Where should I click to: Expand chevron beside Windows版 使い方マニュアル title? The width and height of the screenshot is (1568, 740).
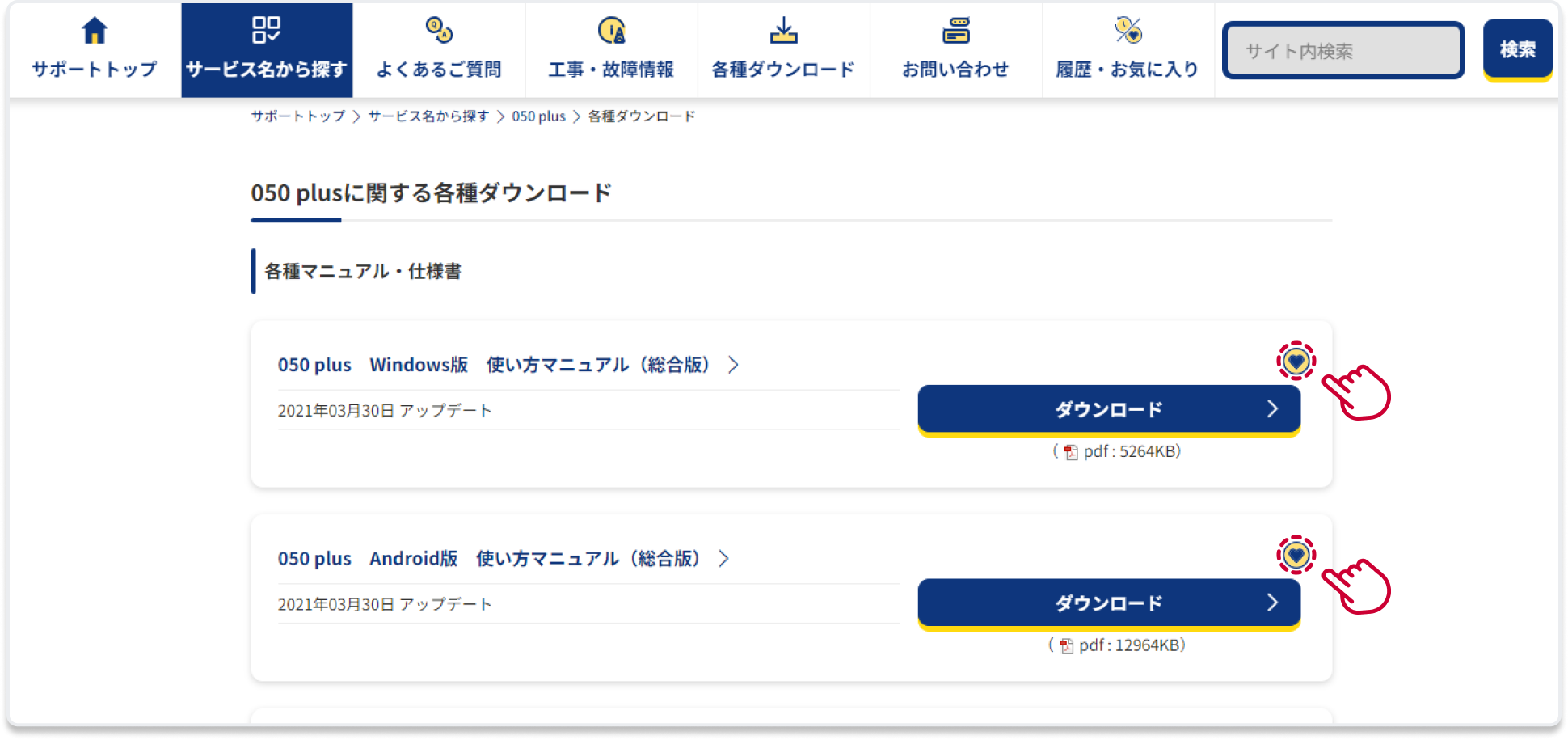pos(733,365)
